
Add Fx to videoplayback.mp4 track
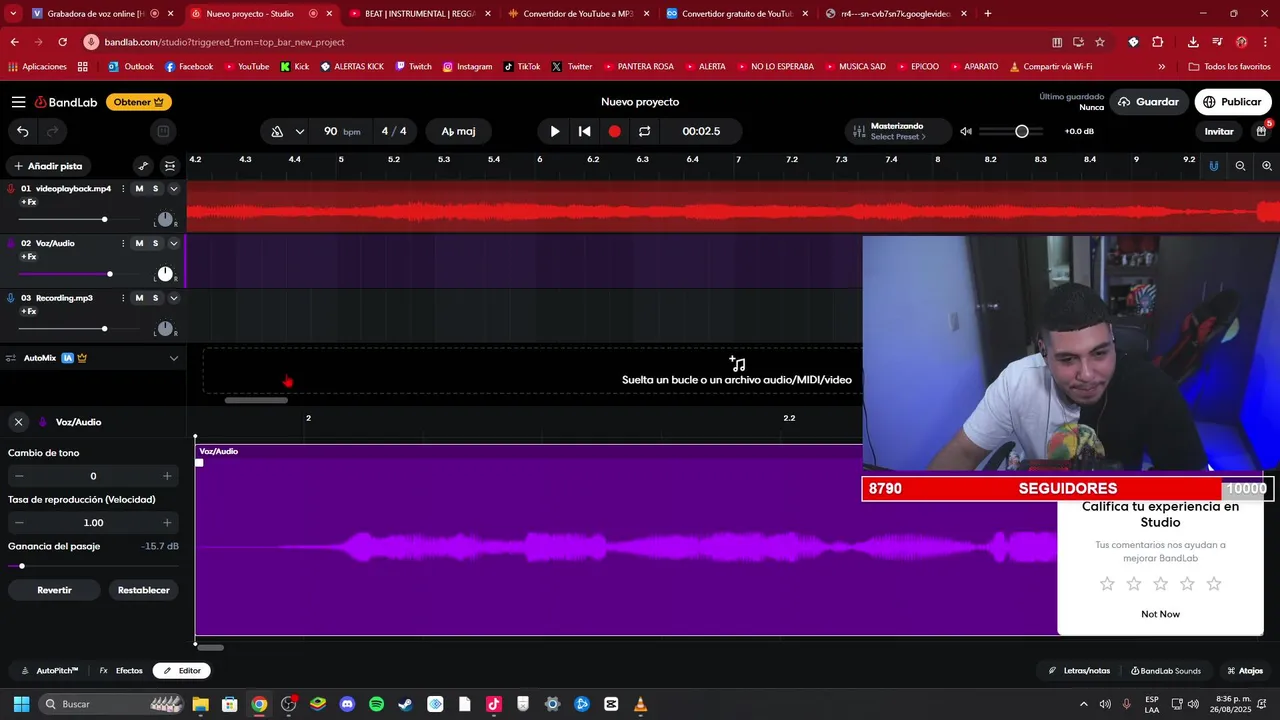click(29, 202)
